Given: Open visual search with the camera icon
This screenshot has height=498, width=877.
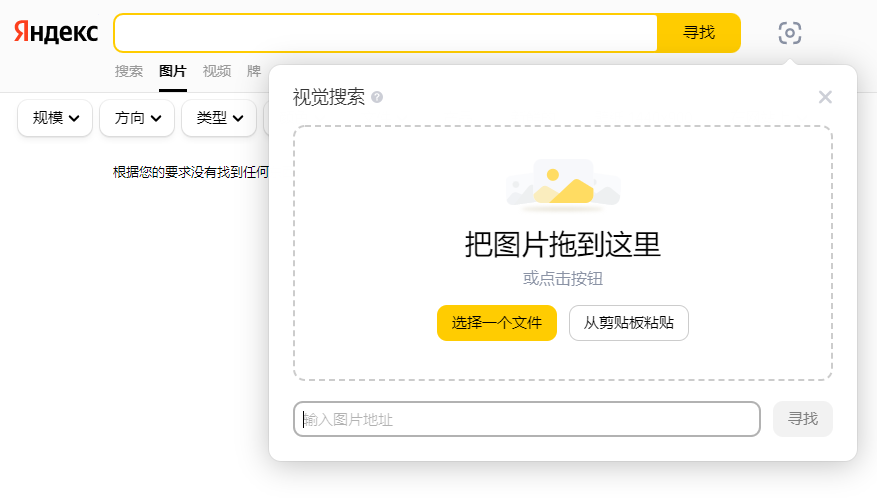Looking at the screenshot, I should click(789, 33).
